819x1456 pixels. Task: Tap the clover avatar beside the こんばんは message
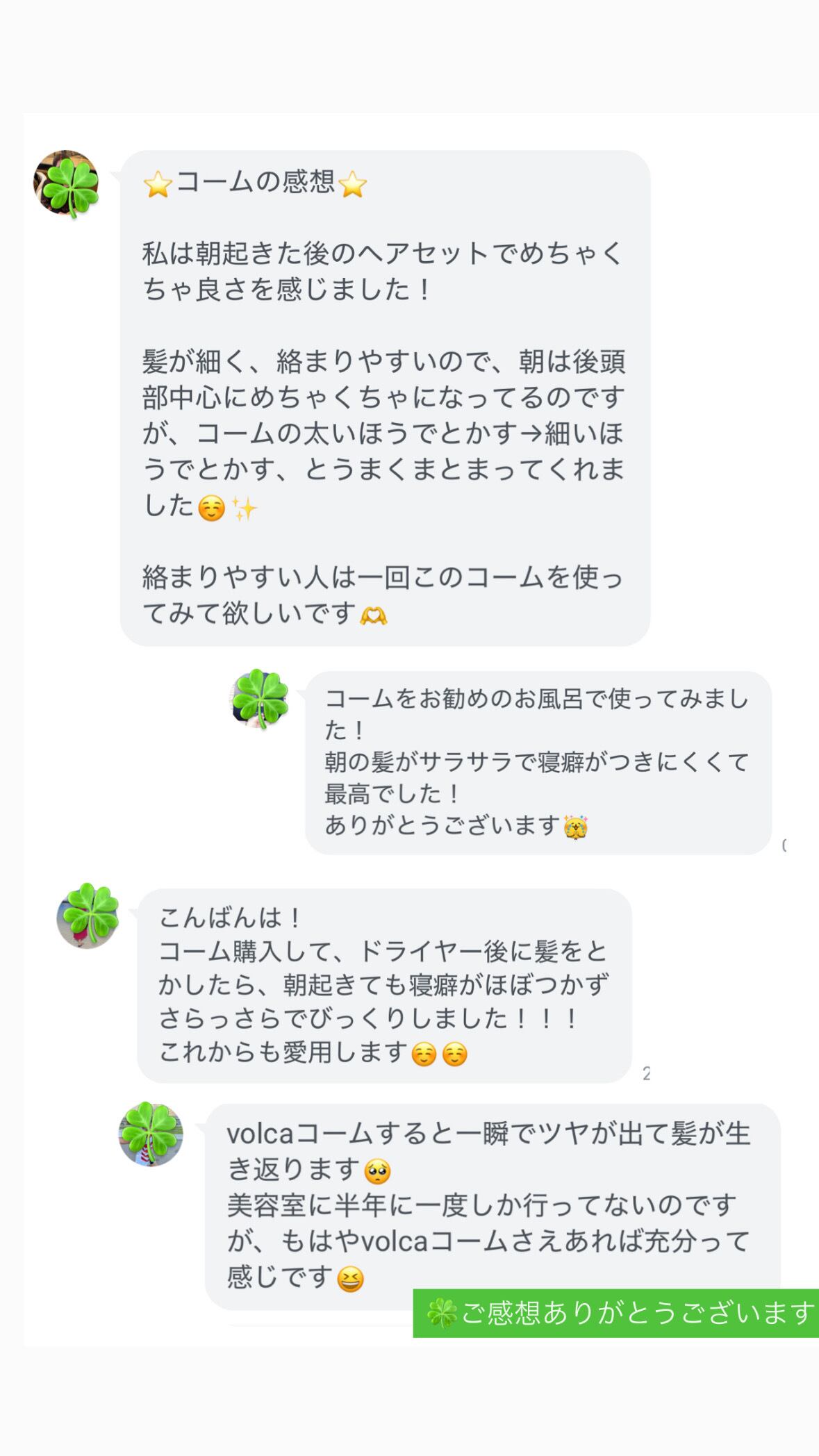click(88, 916)
